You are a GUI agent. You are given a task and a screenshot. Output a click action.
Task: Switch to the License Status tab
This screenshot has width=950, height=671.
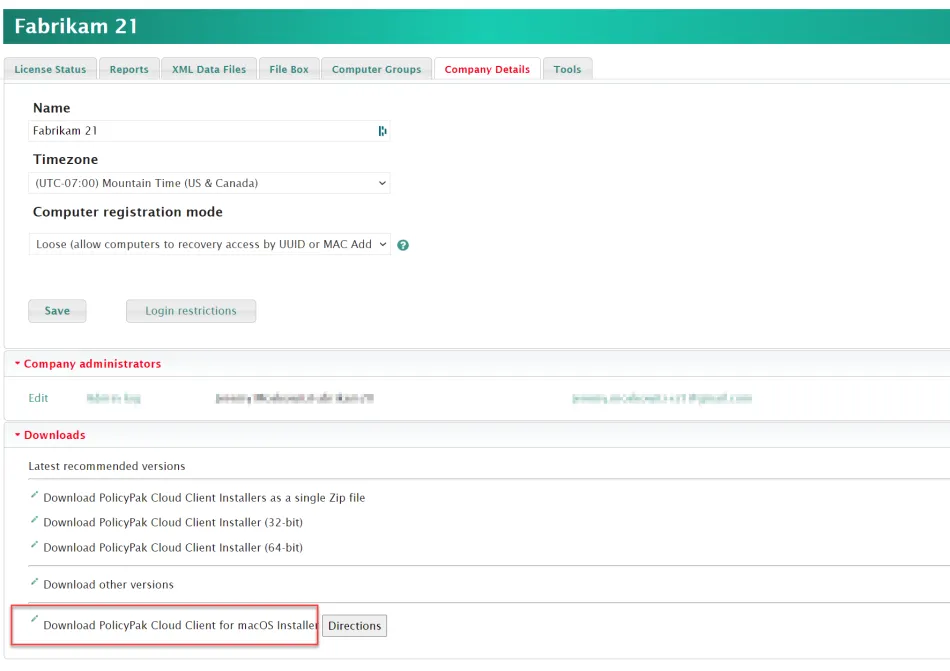tap(50, 69)
